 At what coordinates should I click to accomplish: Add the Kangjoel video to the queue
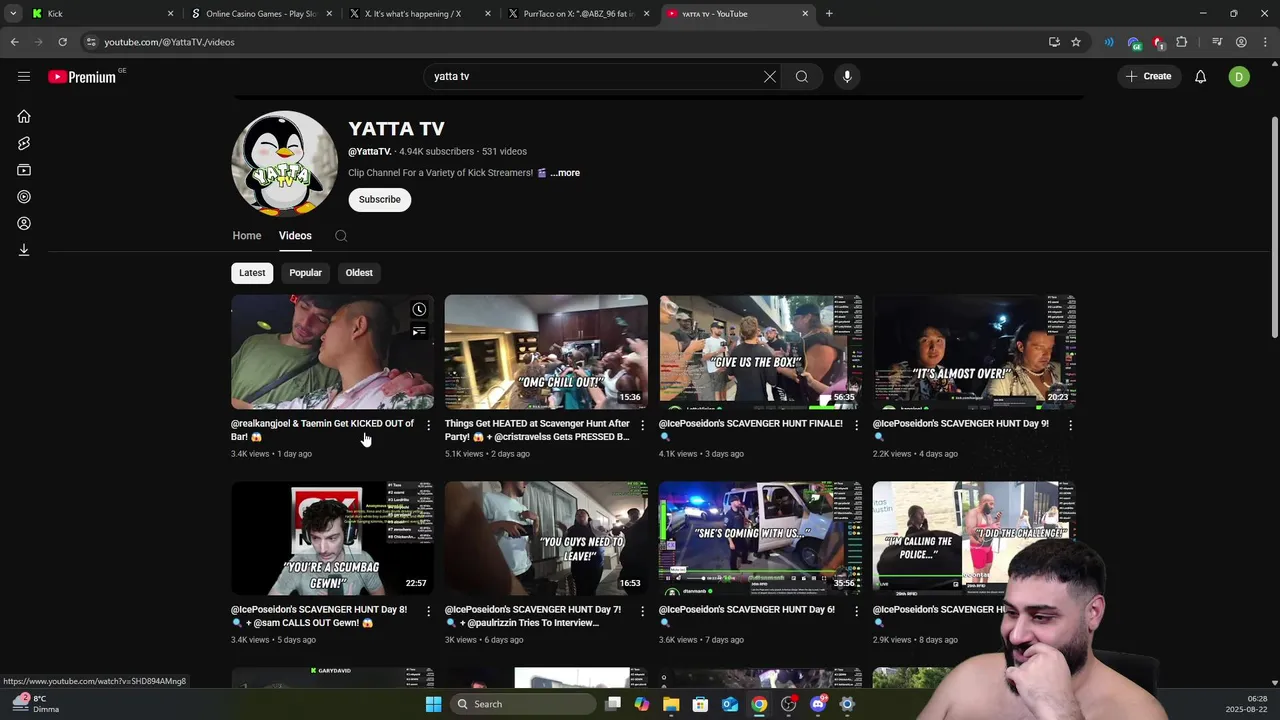coord(419,331)
